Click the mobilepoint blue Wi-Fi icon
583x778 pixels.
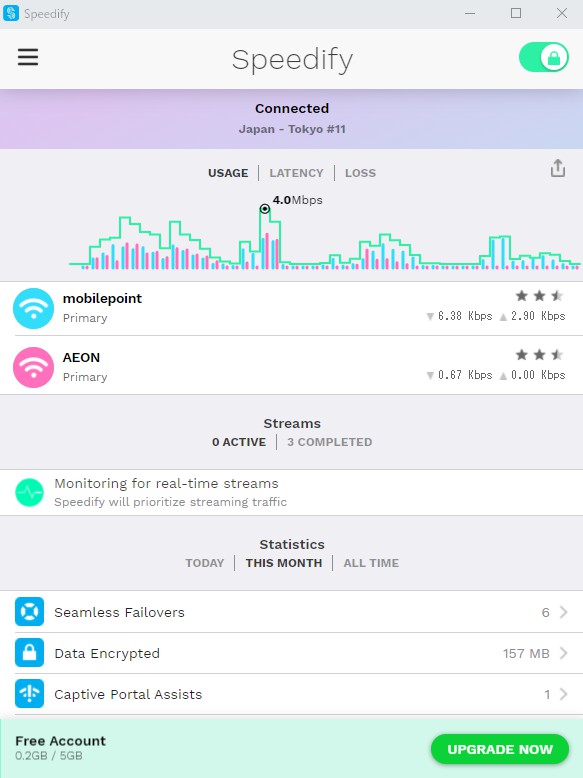pyautogui.click(x=33, y=309)
